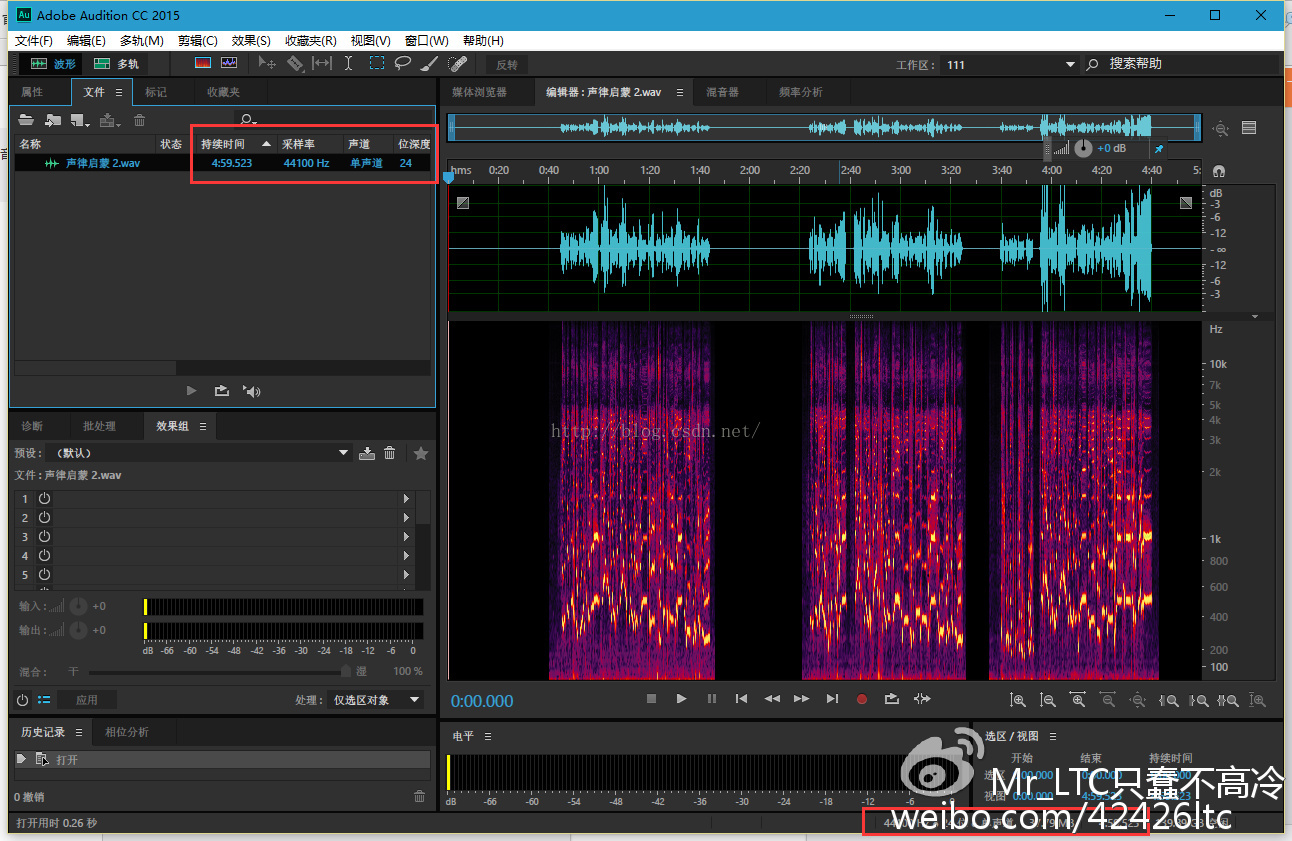Select the Marquee Selection tool

(x=376, y=63)
